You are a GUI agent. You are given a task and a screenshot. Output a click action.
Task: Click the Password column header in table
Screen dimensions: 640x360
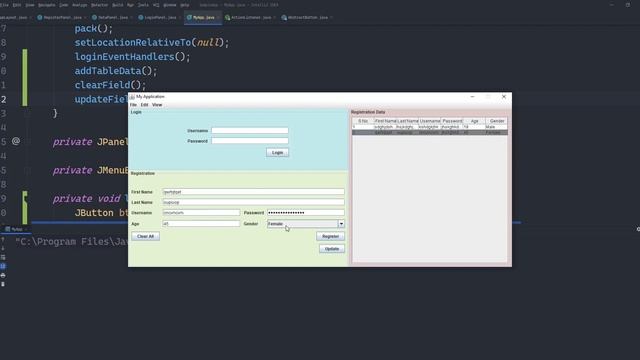pyautogui.click(x=452, y=121)
